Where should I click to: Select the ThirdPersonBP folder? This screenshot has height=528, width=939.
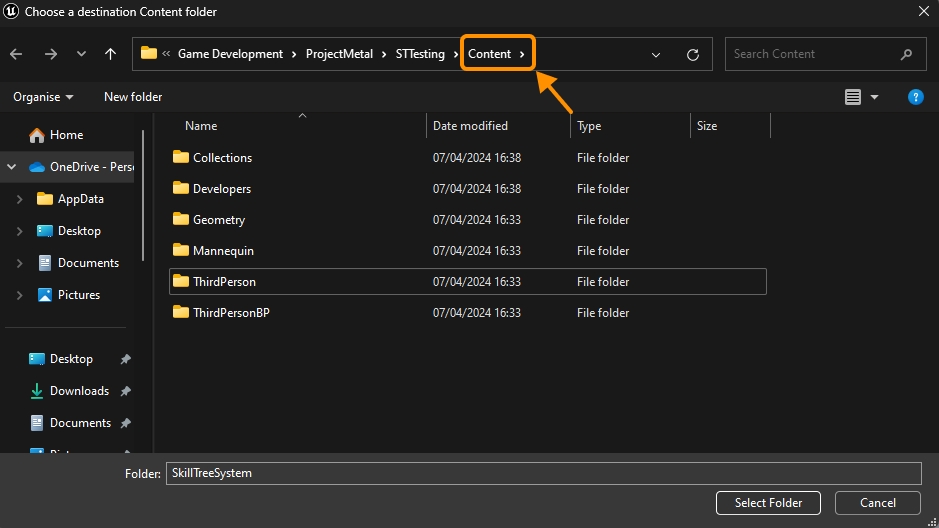[x=231, y=313]
